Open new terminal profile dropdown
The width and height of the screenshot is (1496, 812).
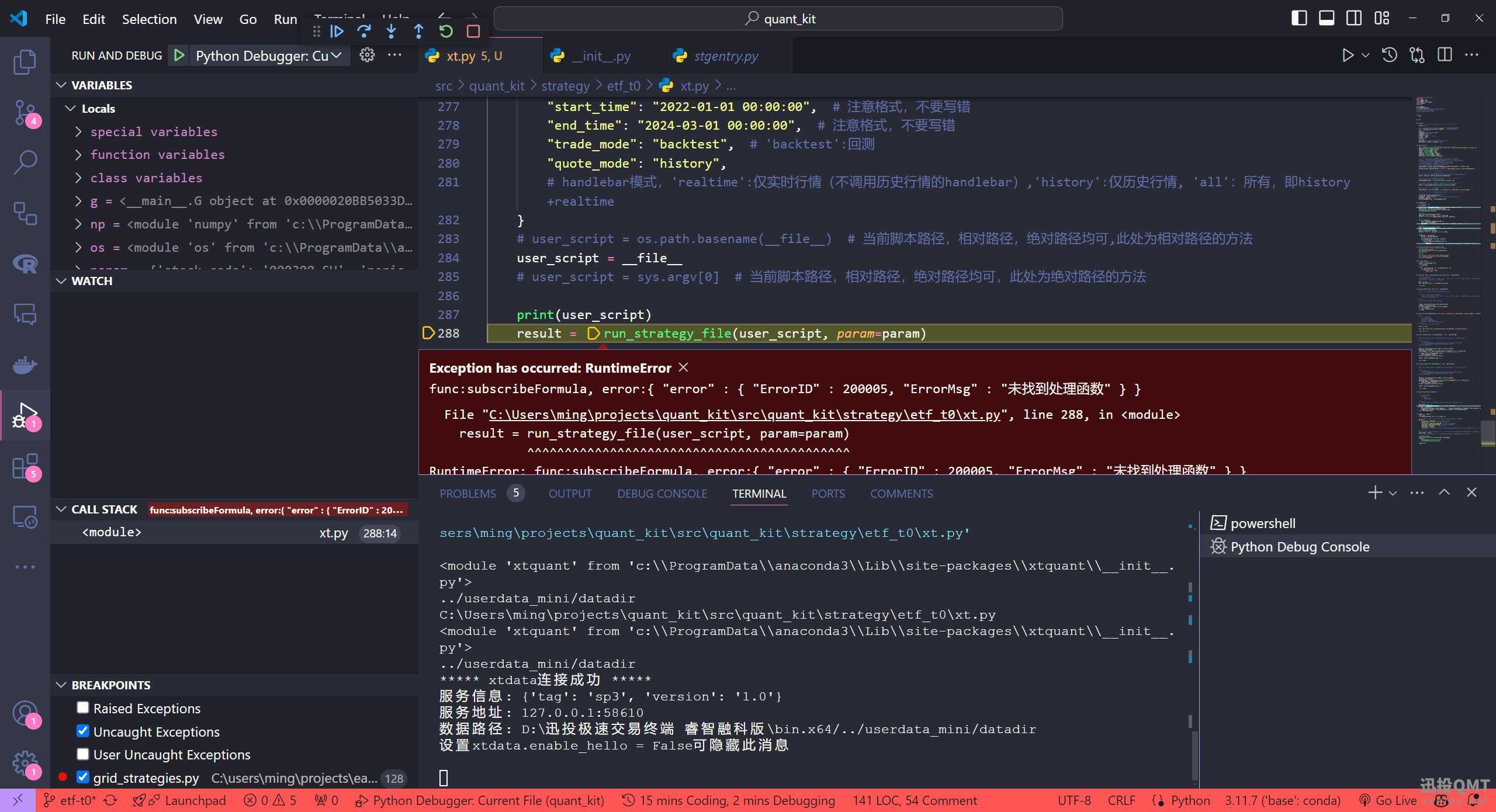pos(1393,494)
